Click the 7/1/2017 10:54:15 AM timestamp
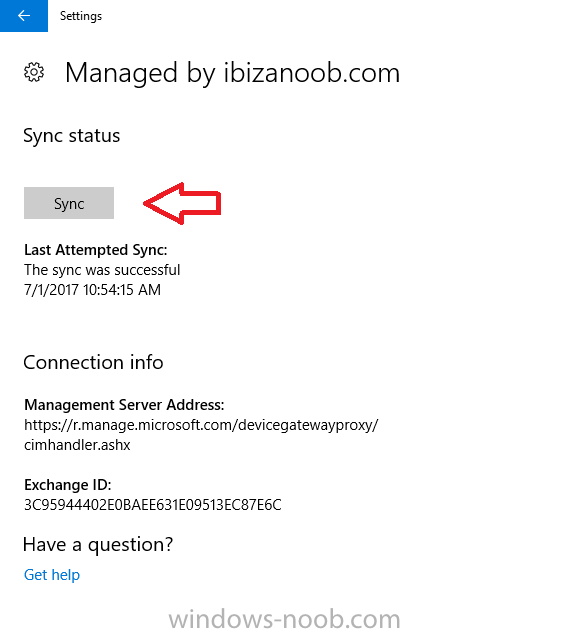Image resolution: width=568 pixels, height=634 pixels. 92,290
